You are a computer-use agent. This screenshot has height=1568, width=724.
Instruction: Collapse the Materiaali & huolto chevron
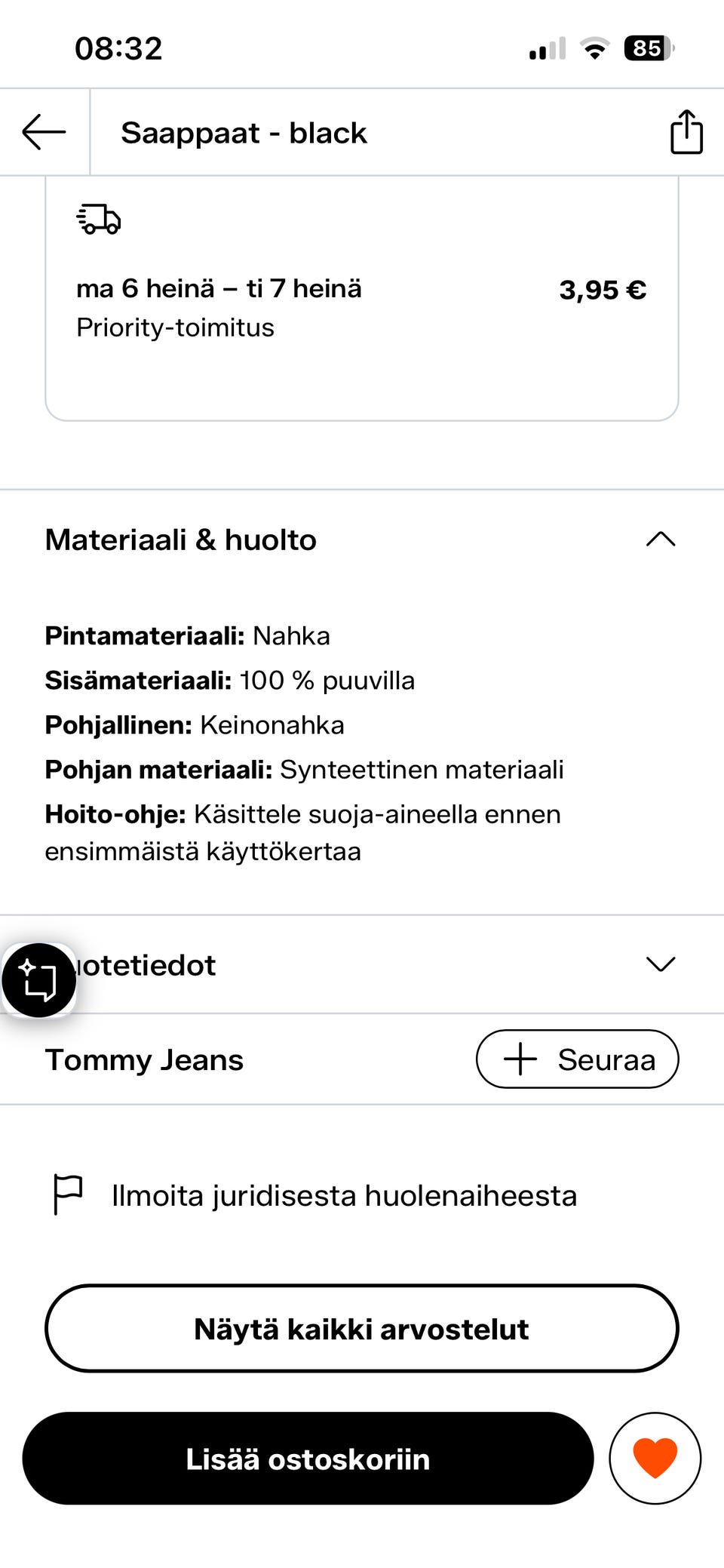tap(661, 540)
